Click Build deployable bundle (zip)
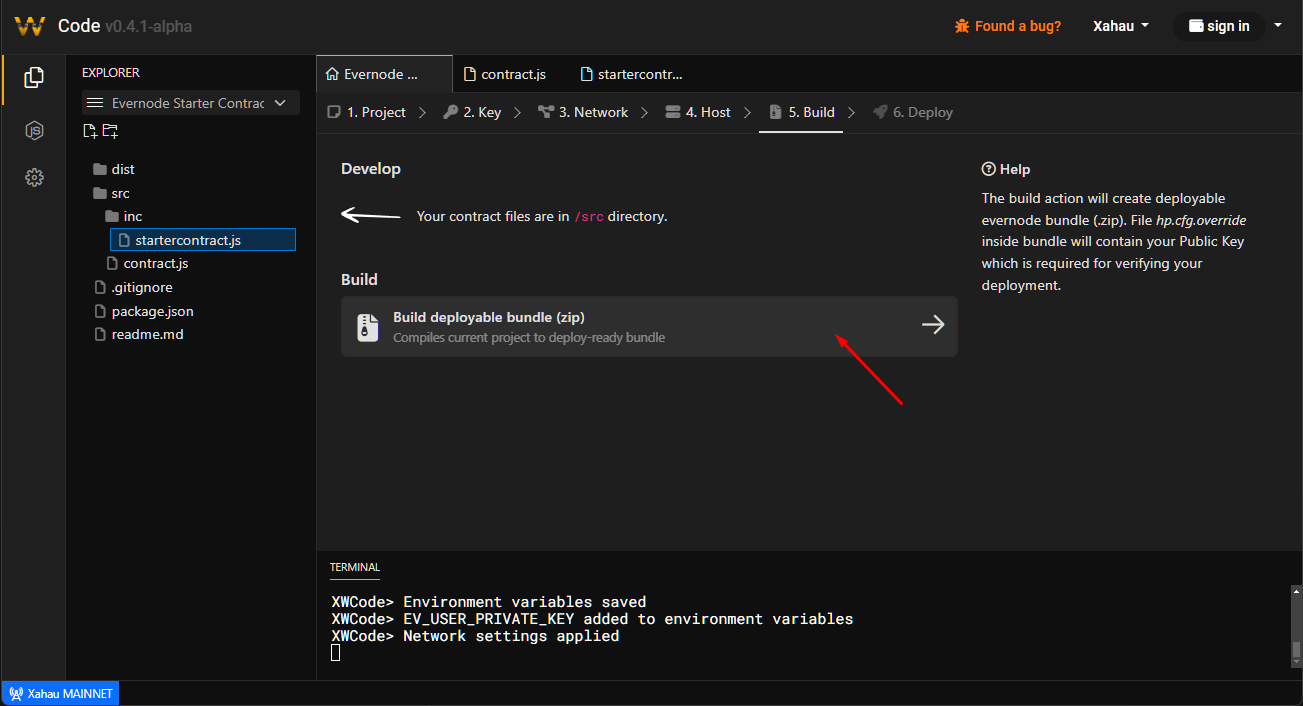 649,326
